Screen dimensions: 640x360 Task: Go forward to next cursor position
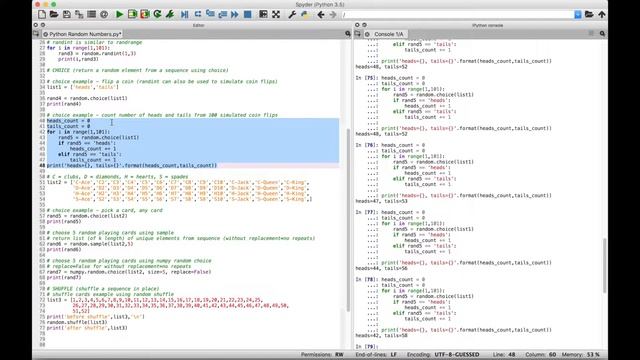tap(333, 14)
